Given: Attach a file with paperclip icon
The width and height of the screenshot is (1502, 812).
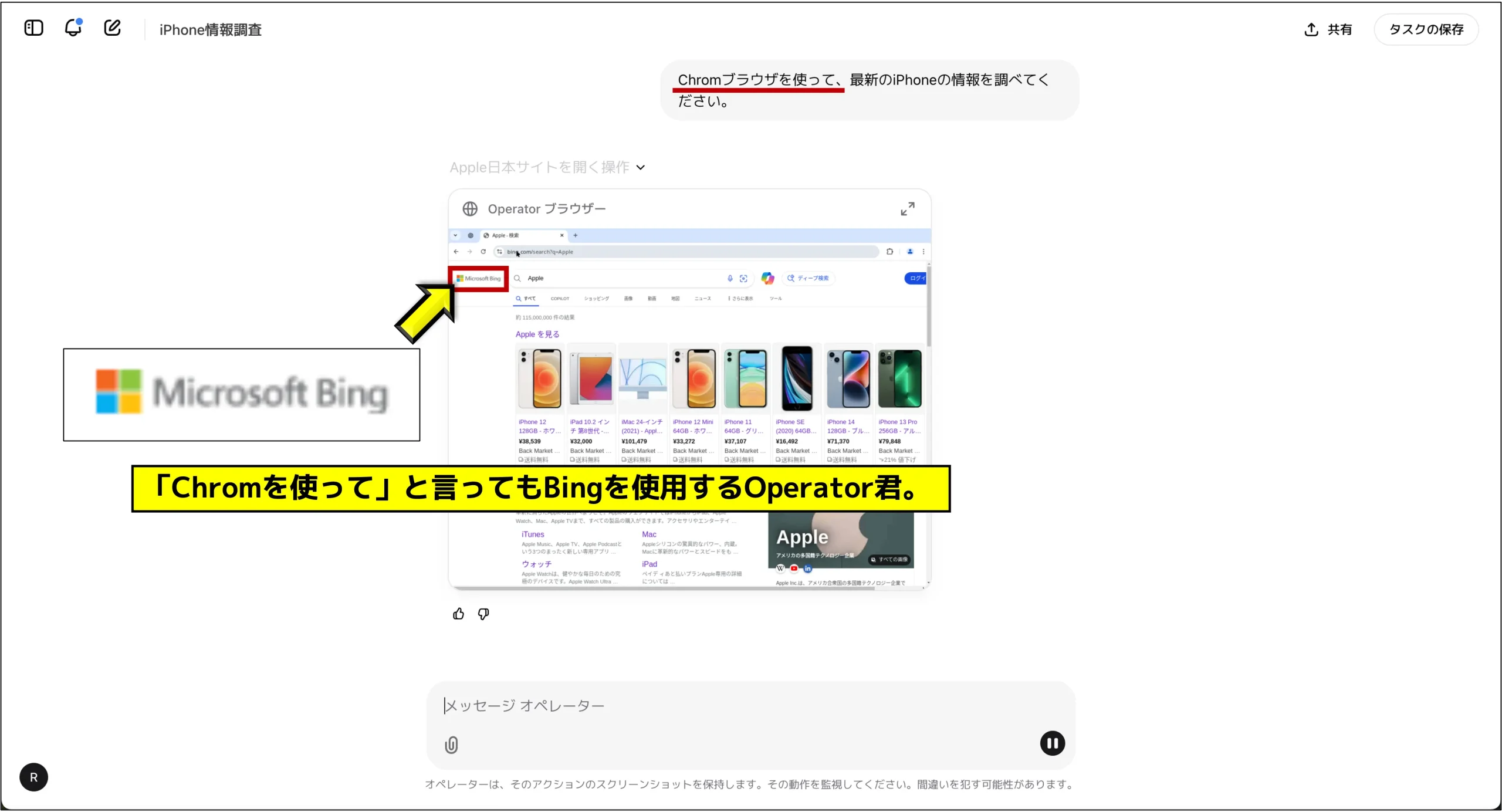Looking at the screenshot, I should 451,745.
